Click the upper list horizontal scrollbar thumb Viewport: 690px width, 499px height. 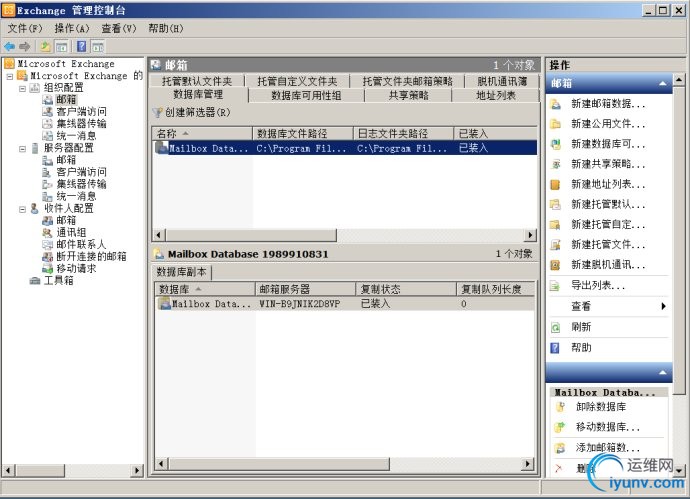tap(251, 235)
